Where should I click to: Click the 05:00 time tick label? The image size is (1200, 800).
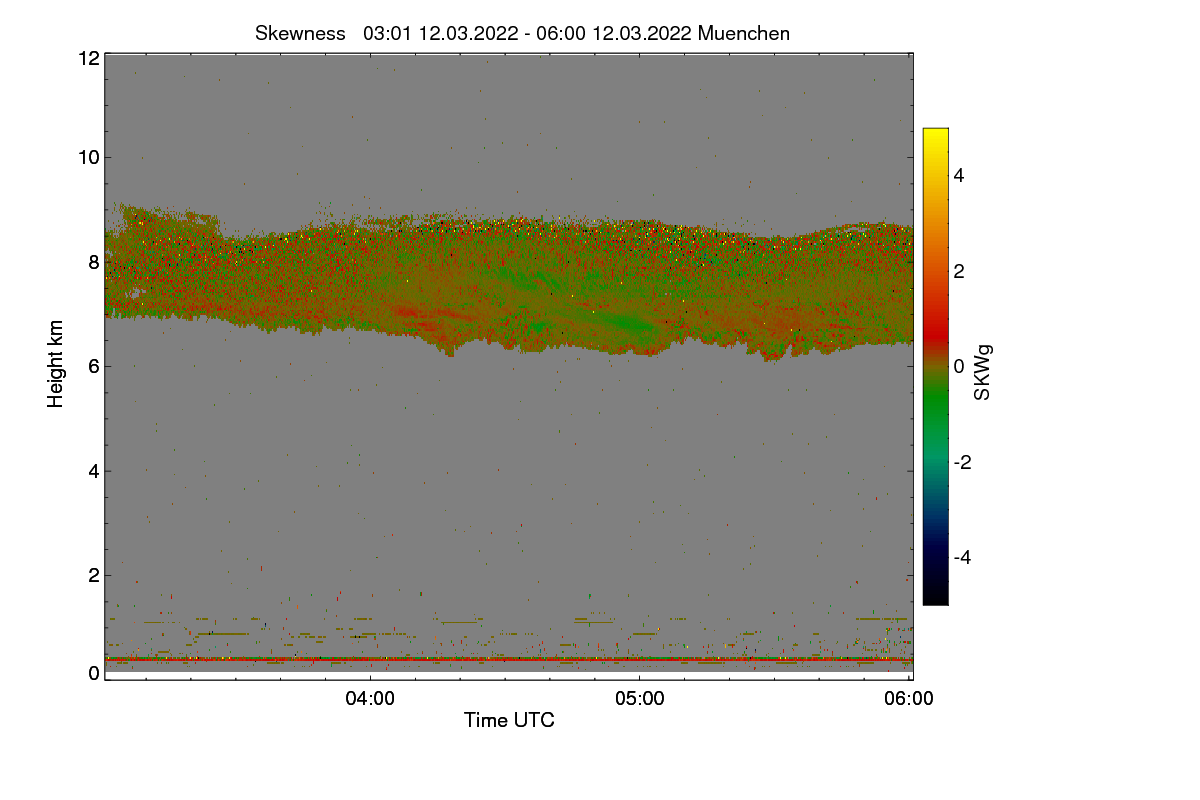[x=640, y=700]
